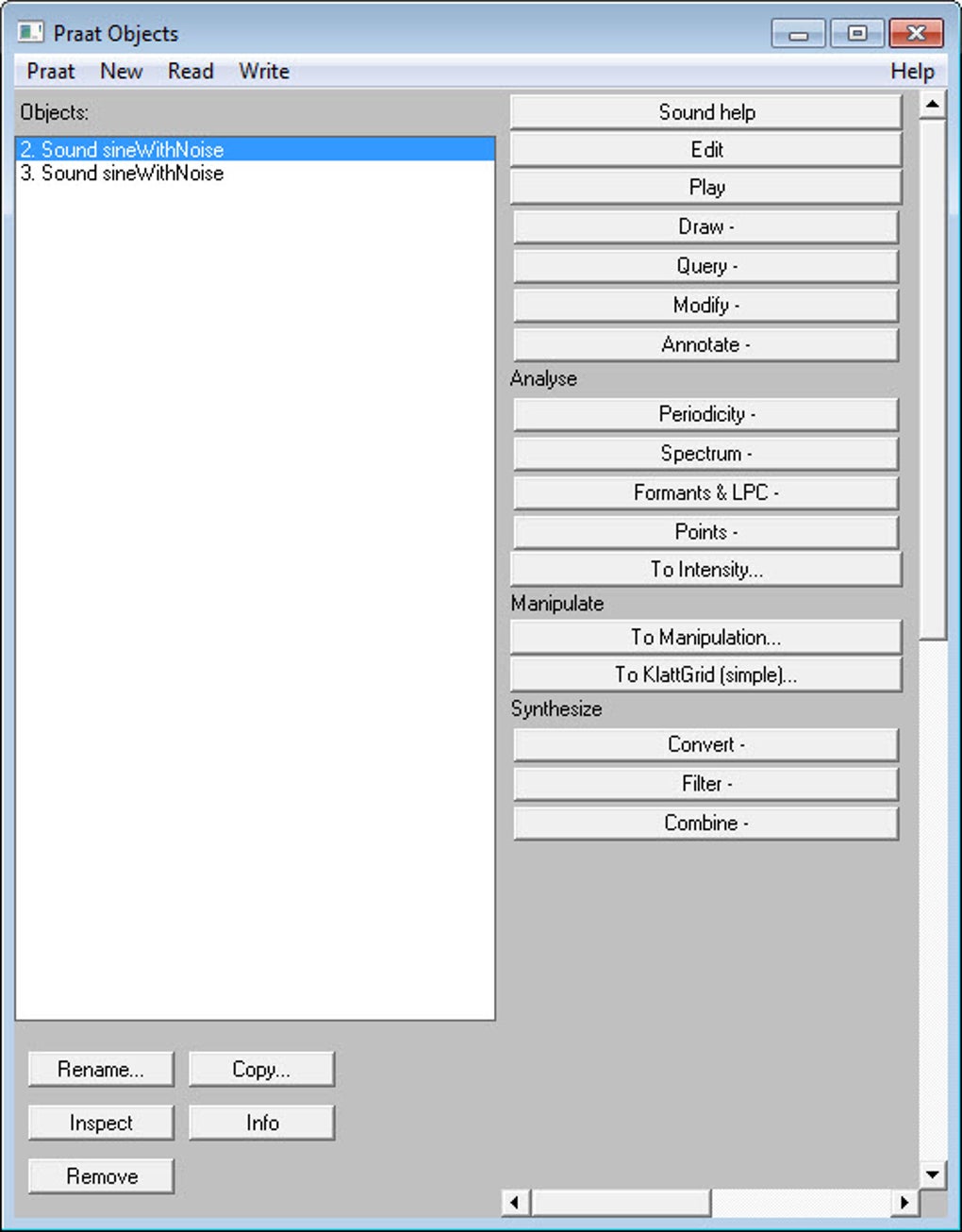The height and width of the screenshot is (1232, 962).
Task: Inspect the selected object
Action: [x=101, y=1123]
